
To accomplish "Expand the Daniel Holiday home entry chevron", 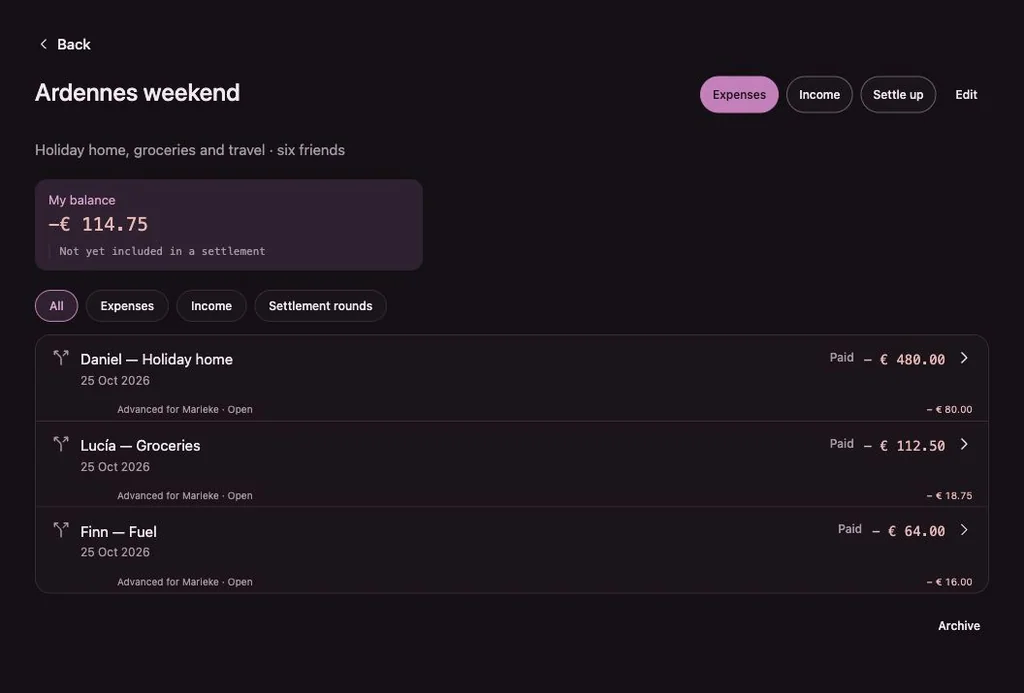I will coord(964,358).
